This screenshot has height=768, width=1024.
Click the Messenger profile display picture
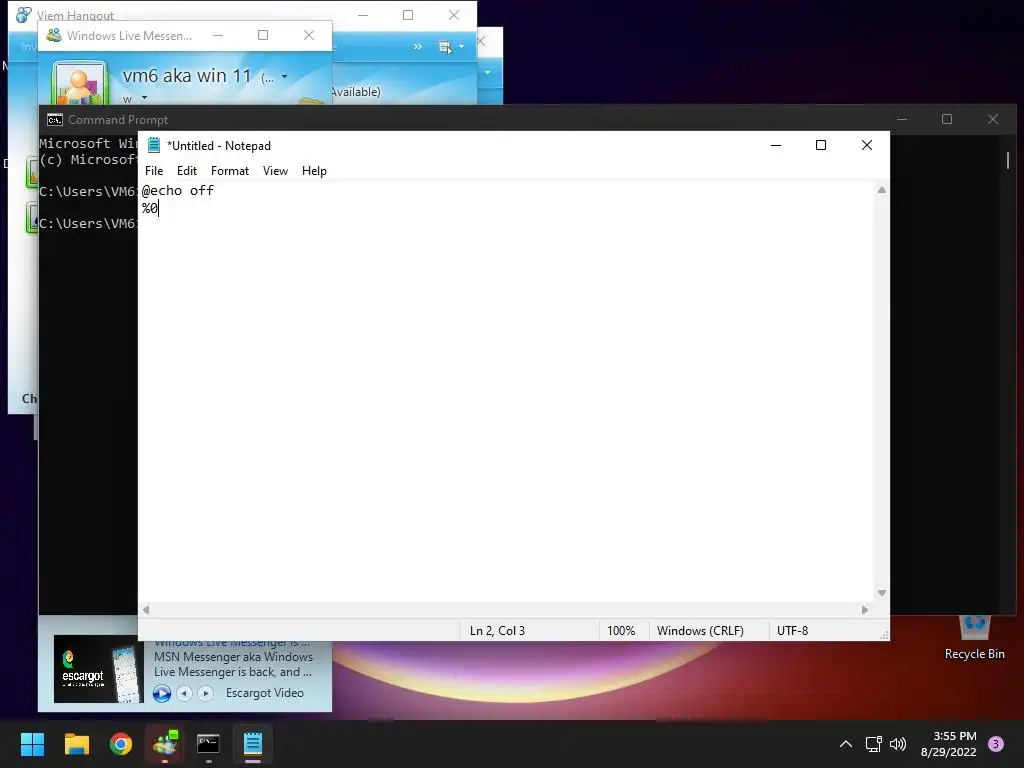point(79,84)
